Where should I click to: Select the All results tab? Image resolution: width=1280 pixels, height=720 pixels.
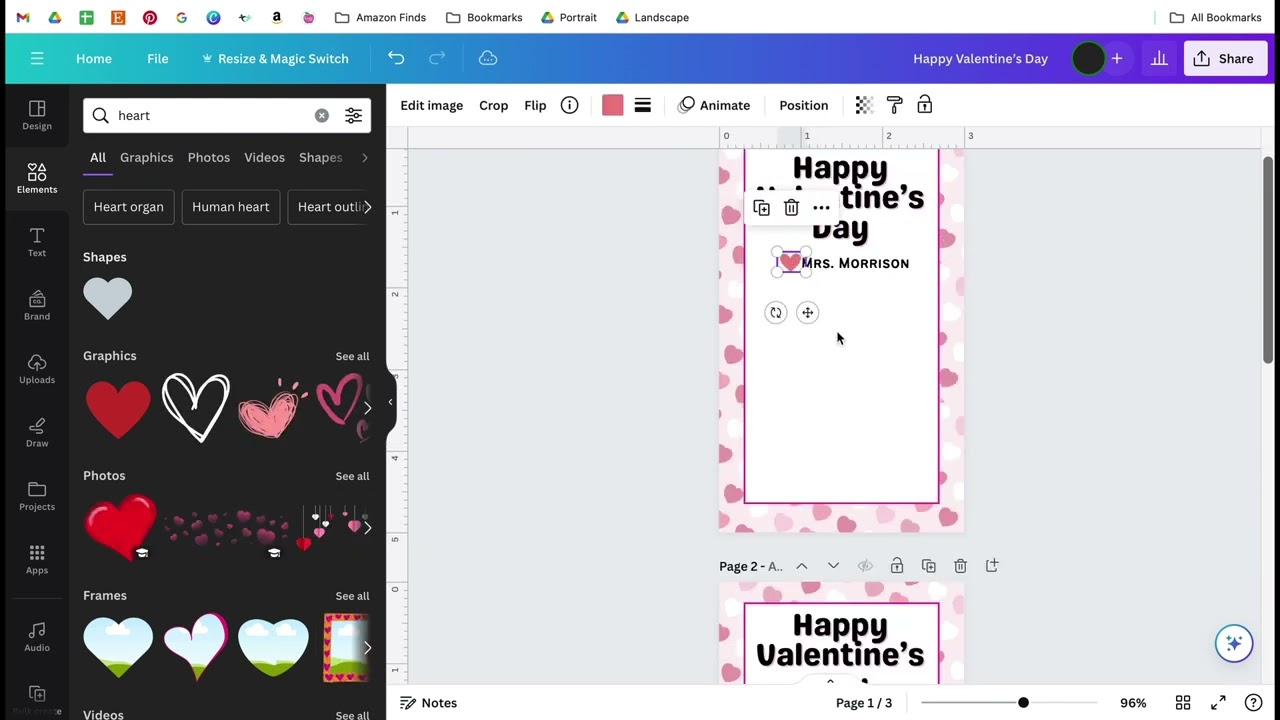point(97,157)
